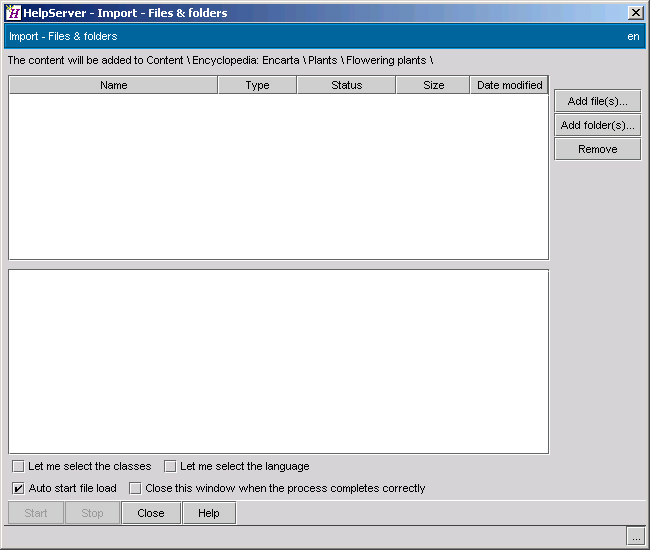Sort by the Date modified column header
Screen dimensions: 650x550
(509, 85)
